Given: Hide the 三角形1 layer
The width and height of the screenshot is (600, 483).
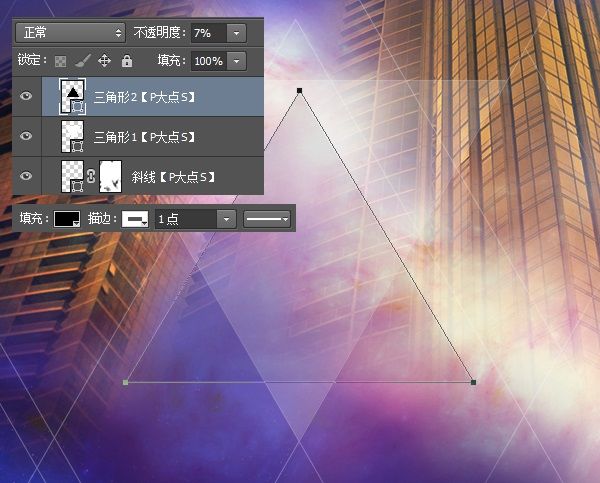Looking at the screenshot, I should tap(26, 136).
